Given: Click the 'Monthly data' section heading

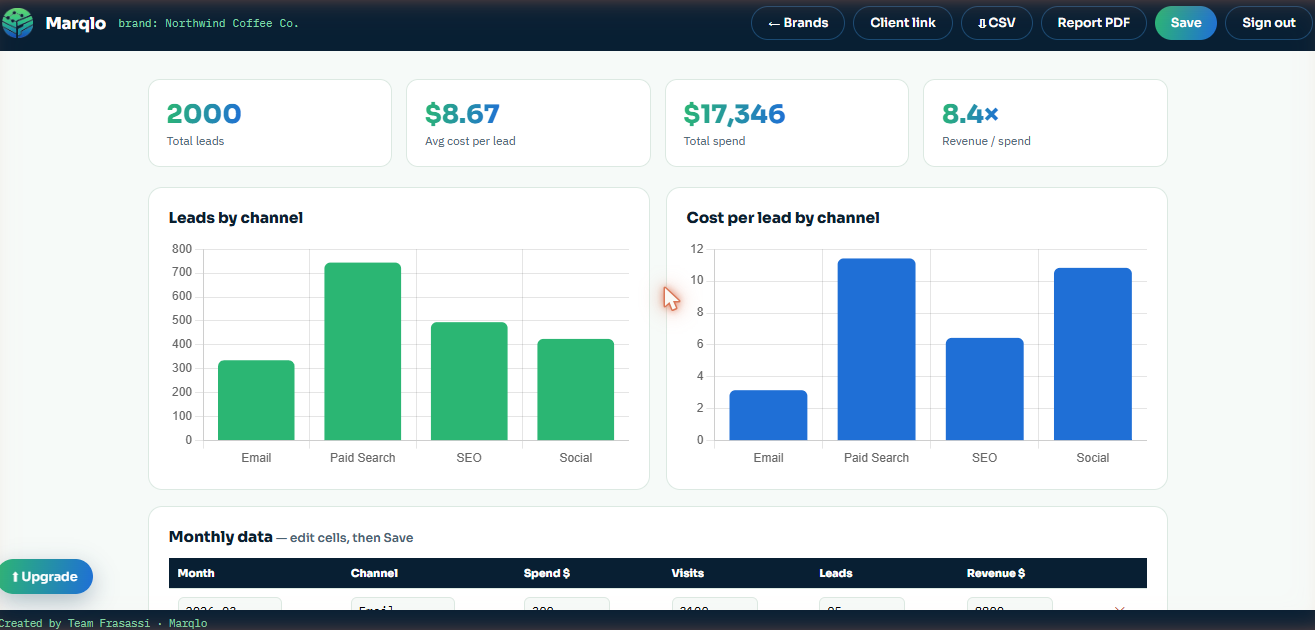Looking at the screenshot, I should coord(220,537).
